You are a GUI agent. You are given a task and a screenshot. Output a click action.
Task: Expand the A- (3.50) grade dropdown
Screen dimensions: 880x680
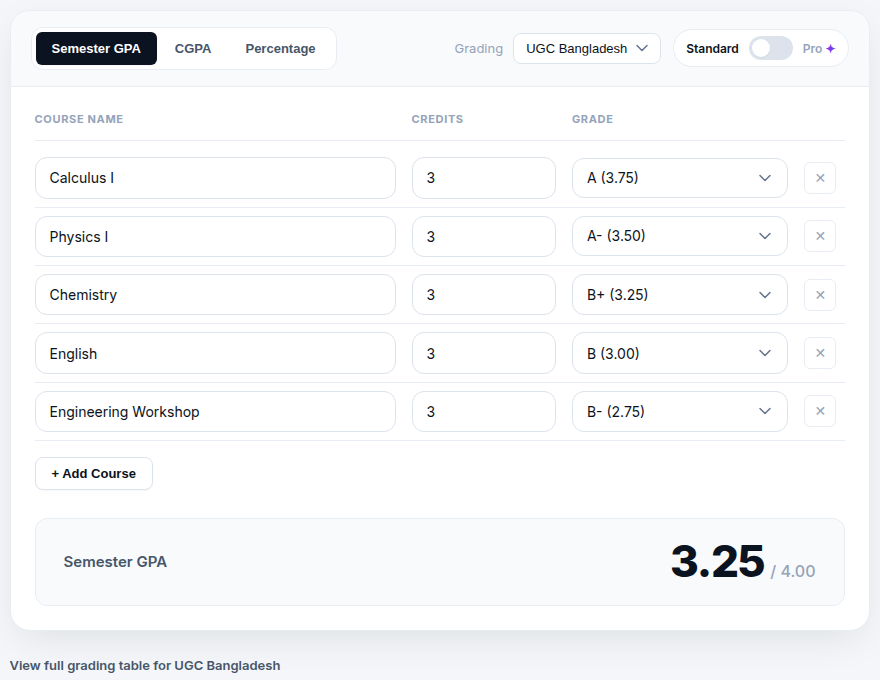pos(680,236)
